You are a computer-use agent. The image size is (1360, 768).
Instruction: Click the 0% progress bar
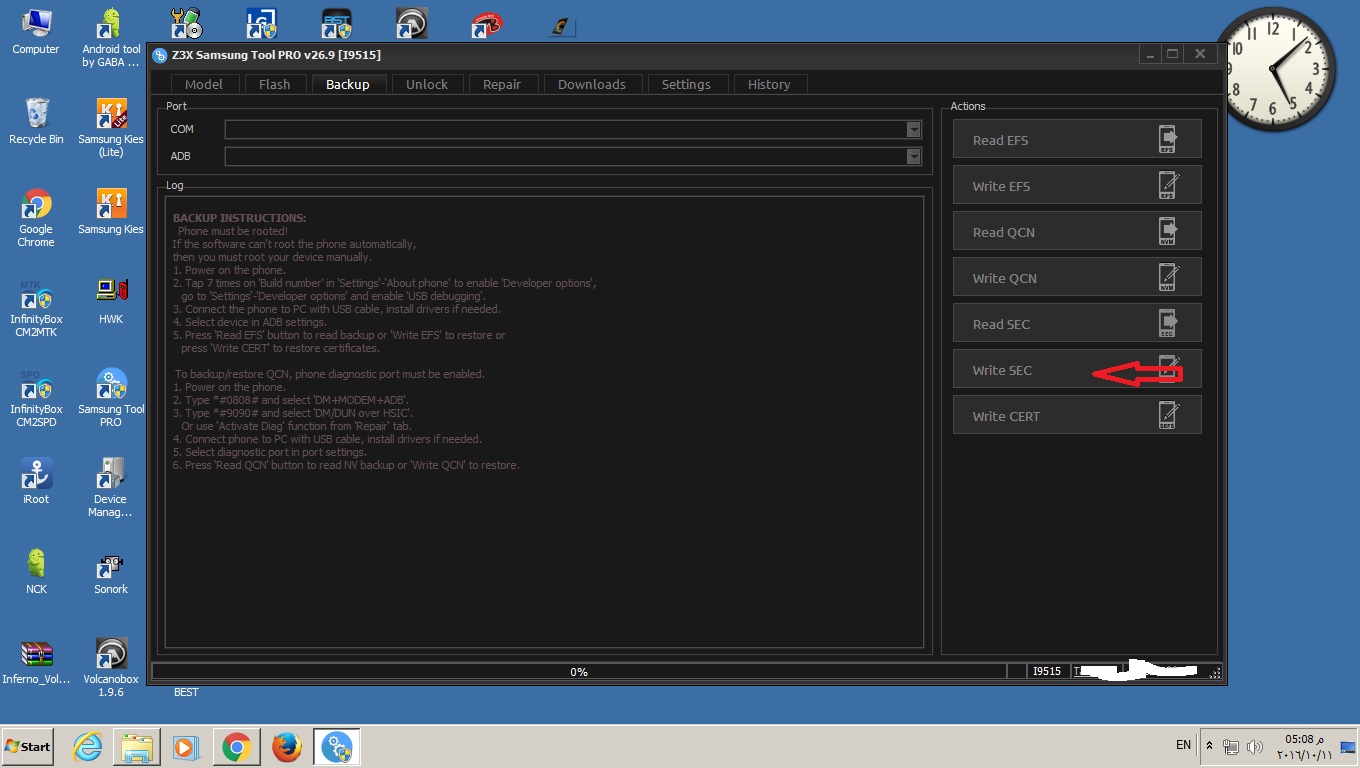click(579, 671)
